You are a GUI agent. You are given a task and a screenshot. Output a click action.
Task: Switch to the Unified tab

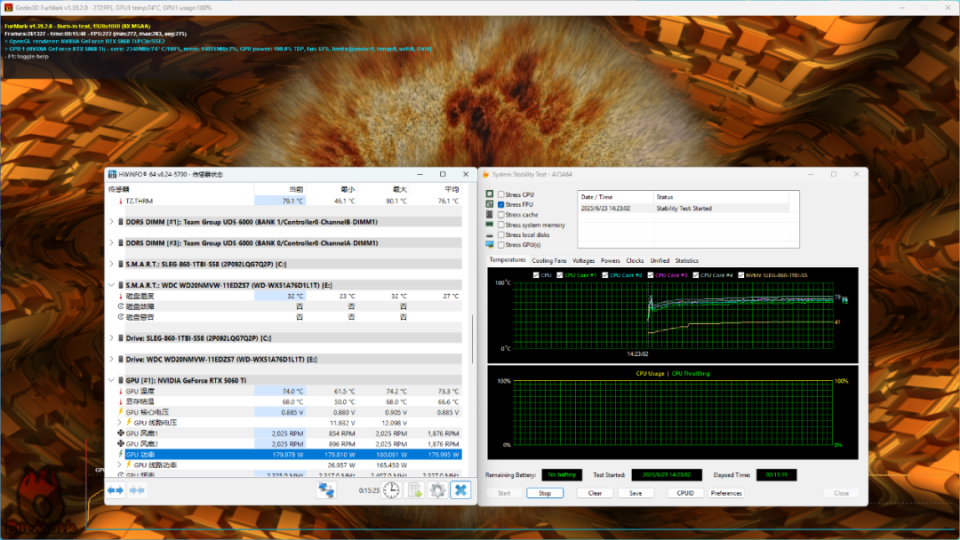(x=659, y=261)
